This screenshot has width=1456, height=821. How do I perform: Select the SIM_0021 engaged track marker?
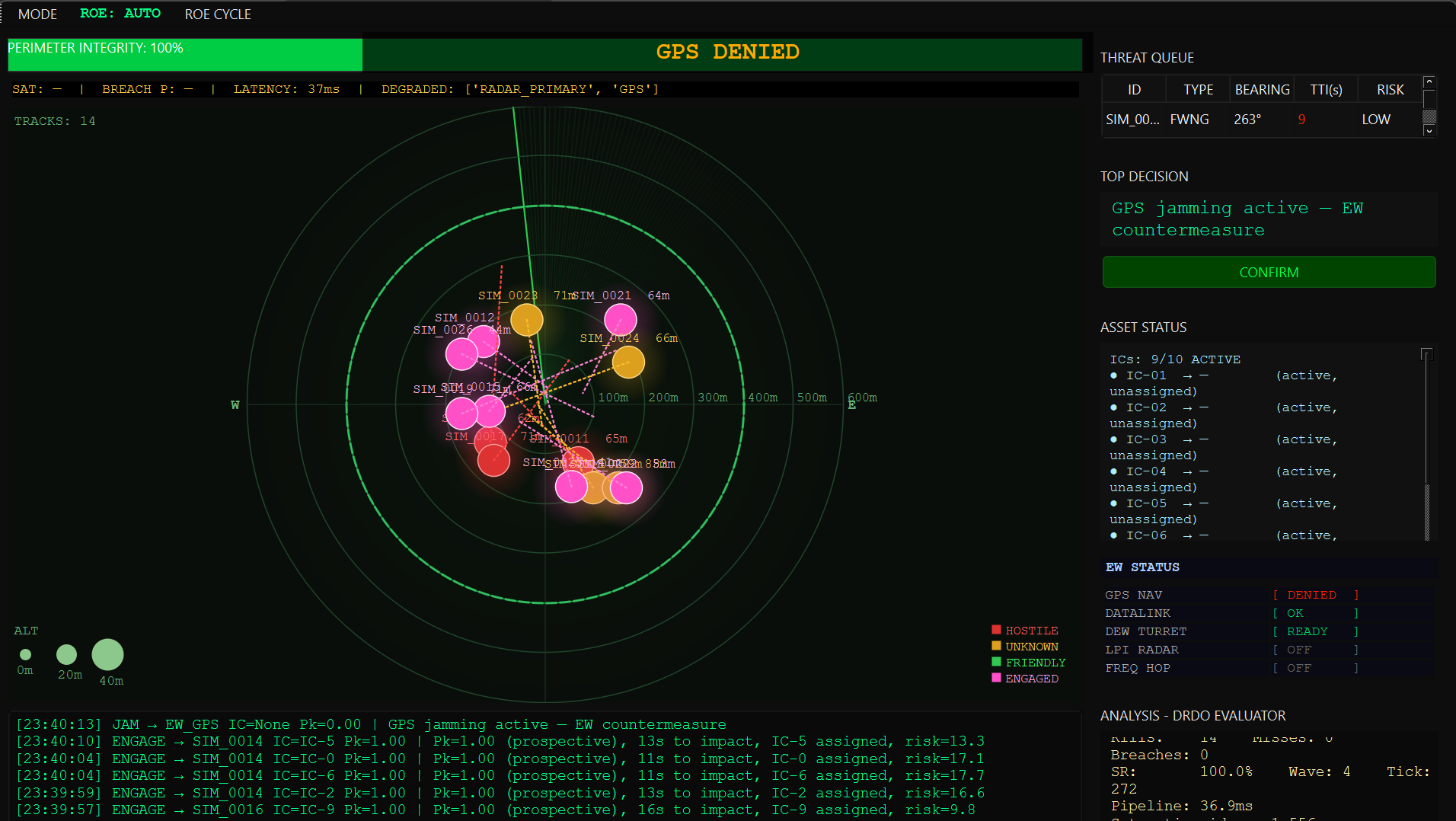pyautogui.click(x=621, y=320)
